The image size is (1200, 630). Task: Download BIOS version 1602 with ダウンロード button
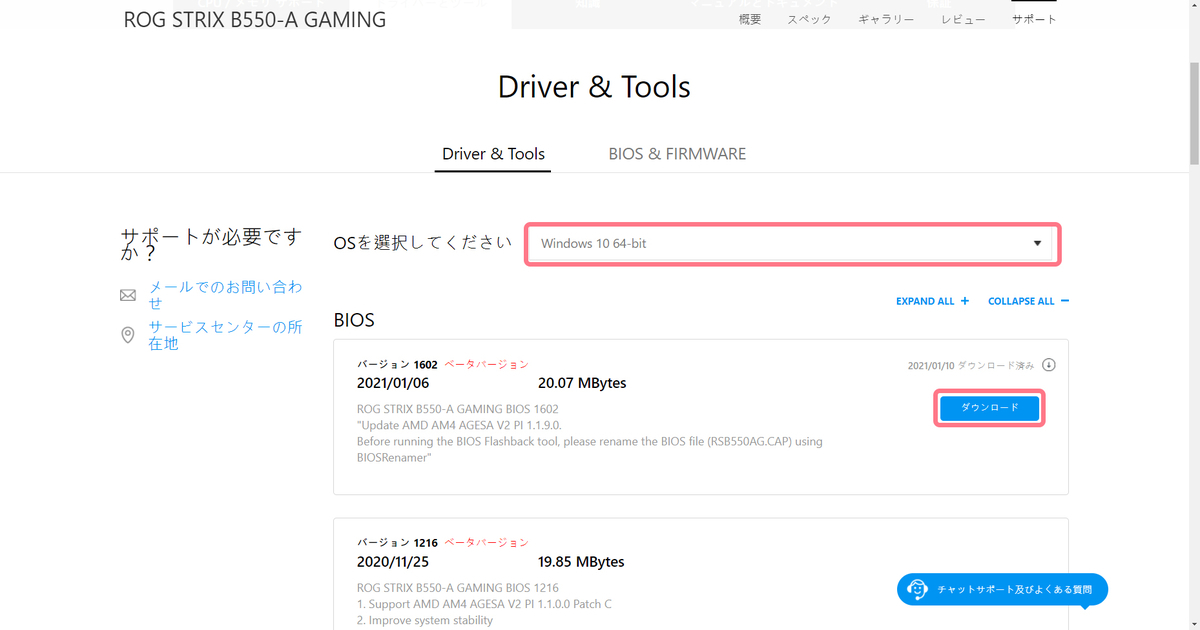tap(990, 408)
